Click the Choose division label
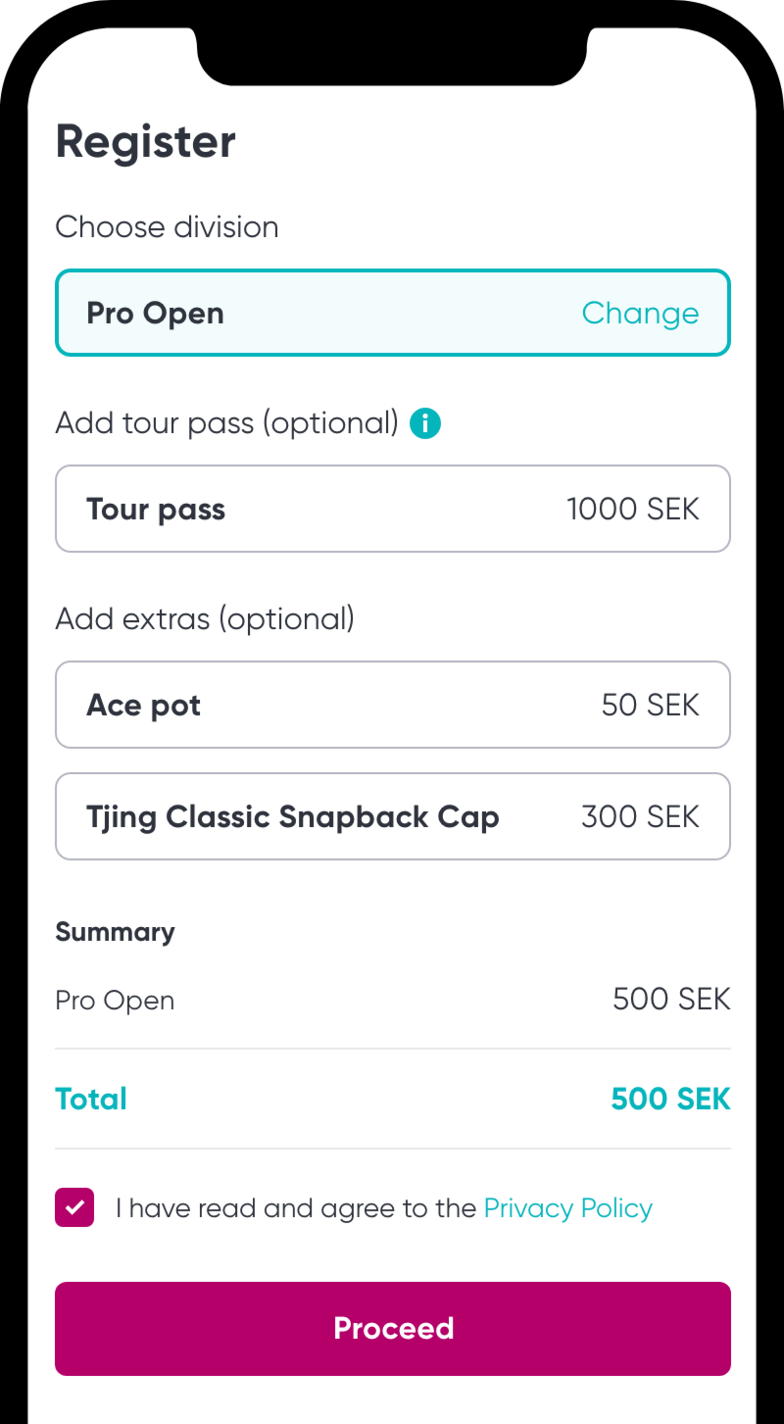The height and width of the screenshot is (1424, 784). [x=167, y=227]
